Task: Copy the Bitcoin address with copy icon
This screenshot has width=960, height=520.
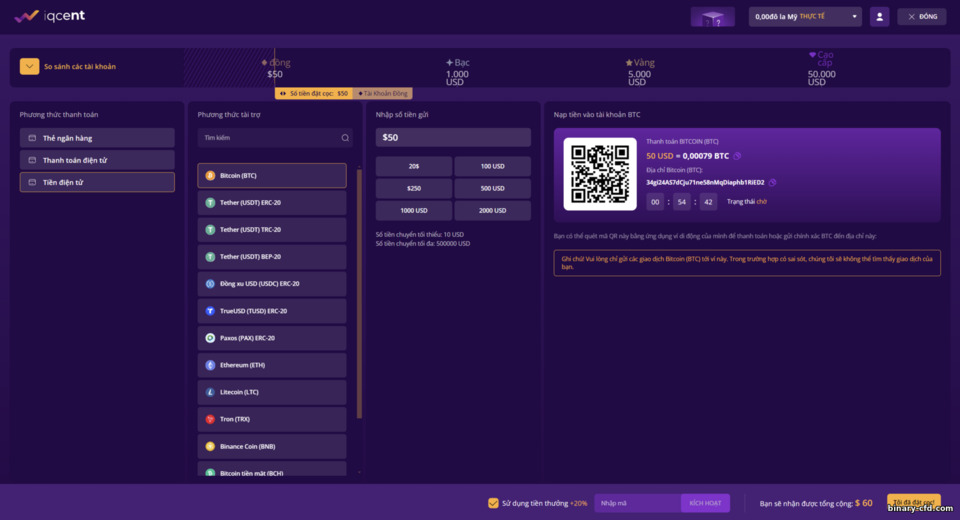Action: (773, 183)
